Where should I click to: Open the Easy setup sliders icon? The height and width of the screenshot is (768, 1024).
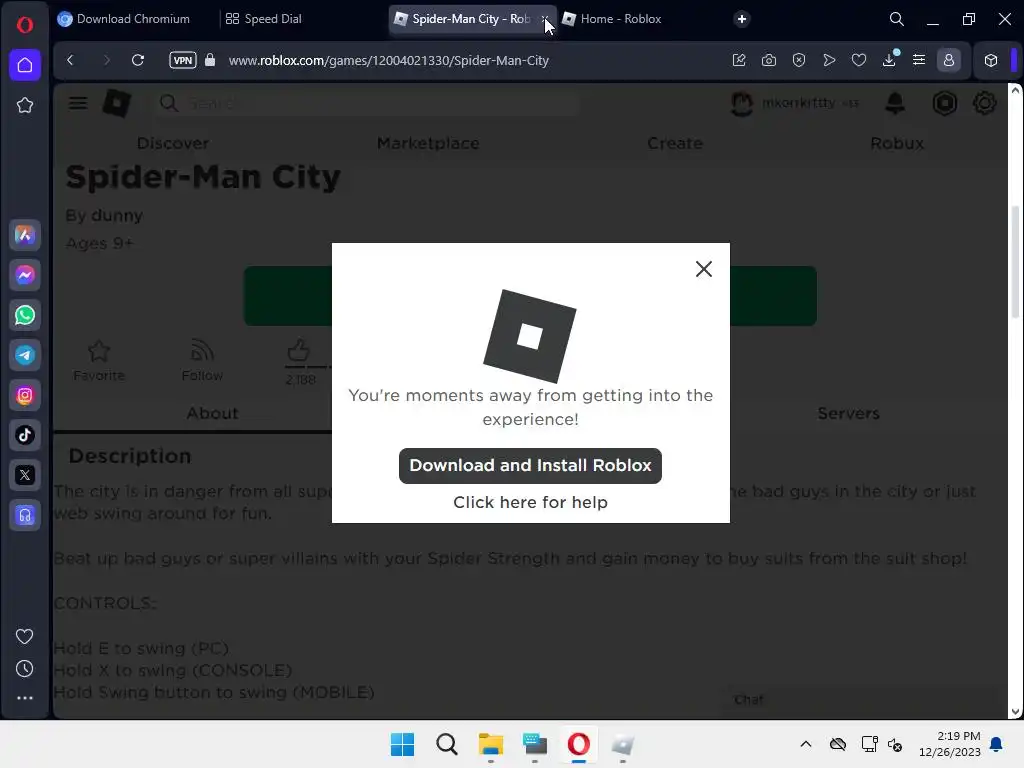(919, 60)
